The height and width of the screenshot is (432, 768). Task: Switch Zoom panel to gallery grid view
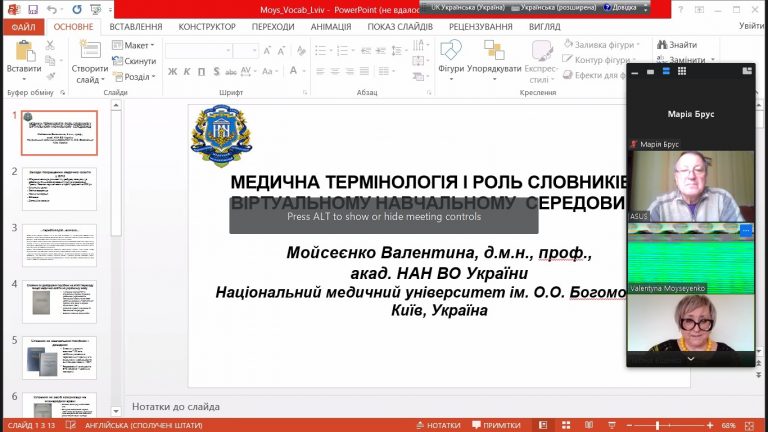pyautogui.click(x=682, y=72)
